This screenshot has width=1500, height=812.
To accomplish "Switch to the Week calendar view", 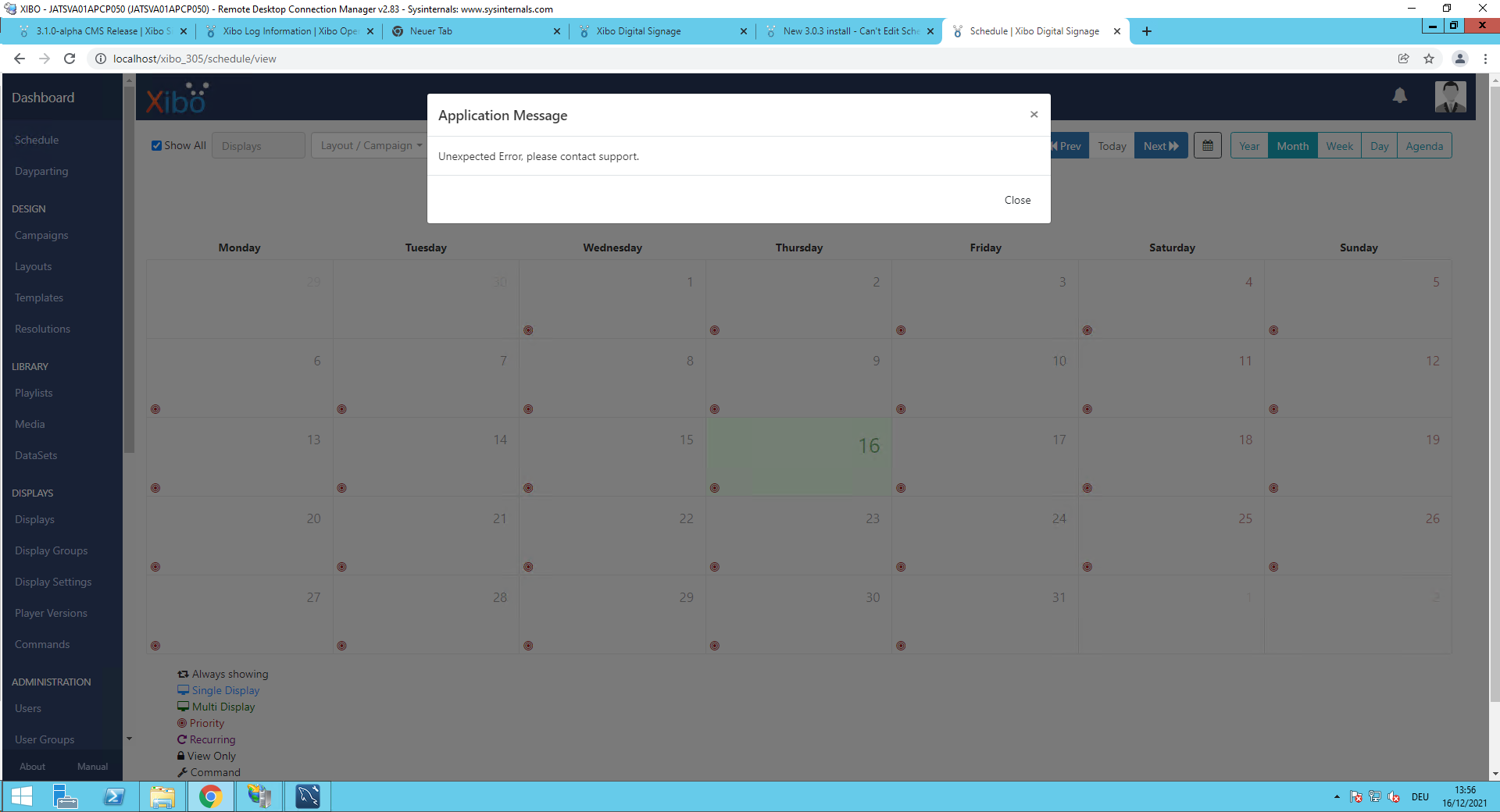I will coord(1339,146).
